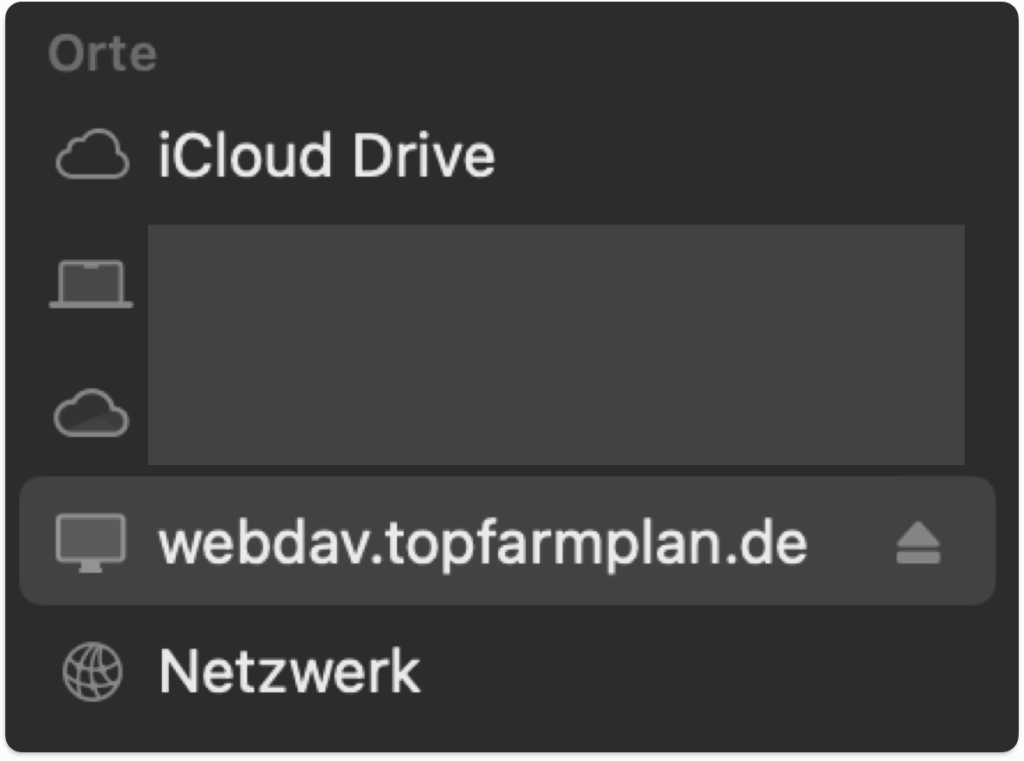Select the redacted location beside the laptop icon
This screenshot has width=1024, height=761.
pos(555,284)
